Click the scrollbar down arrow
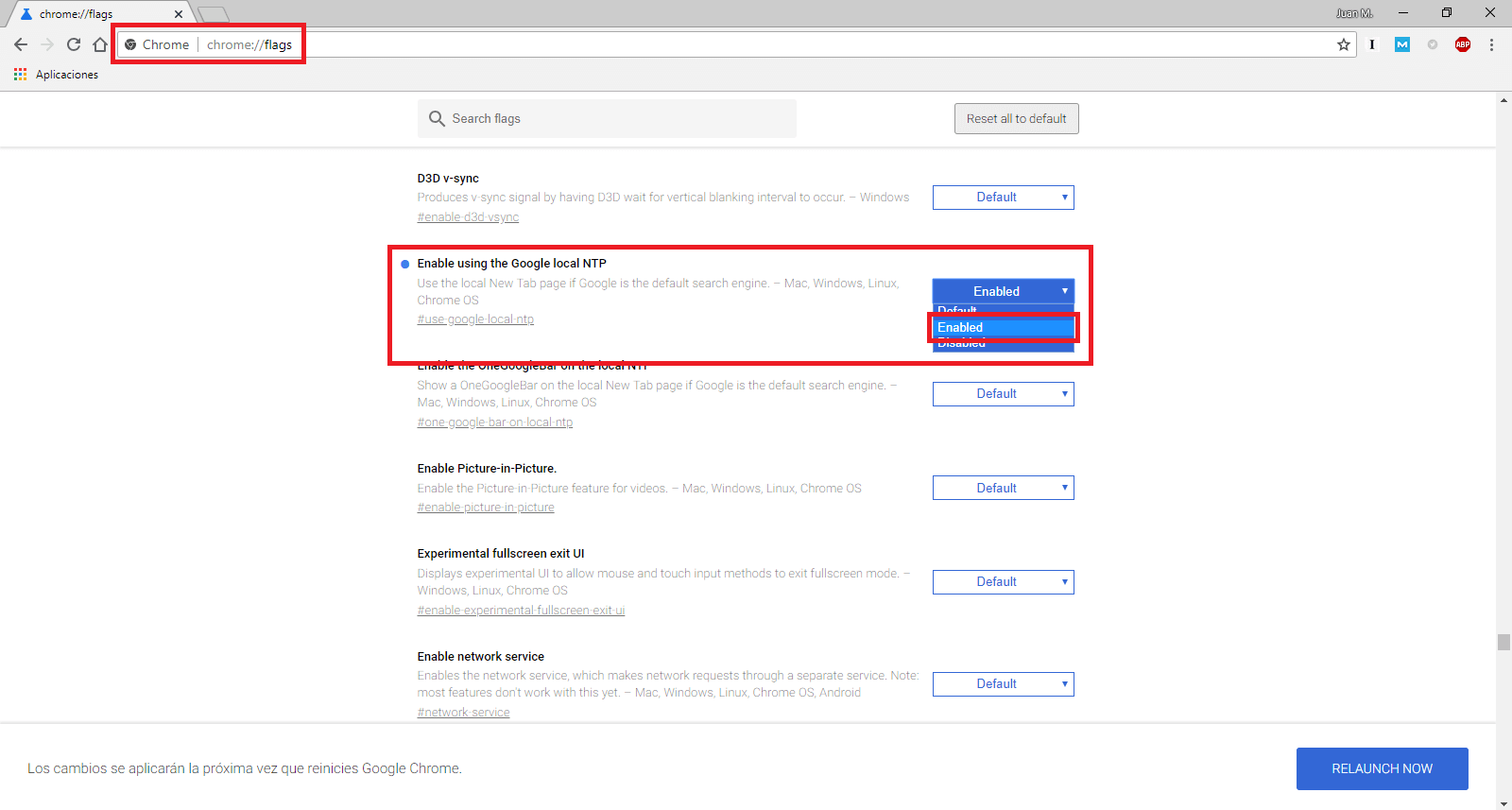 (1503, 803)
